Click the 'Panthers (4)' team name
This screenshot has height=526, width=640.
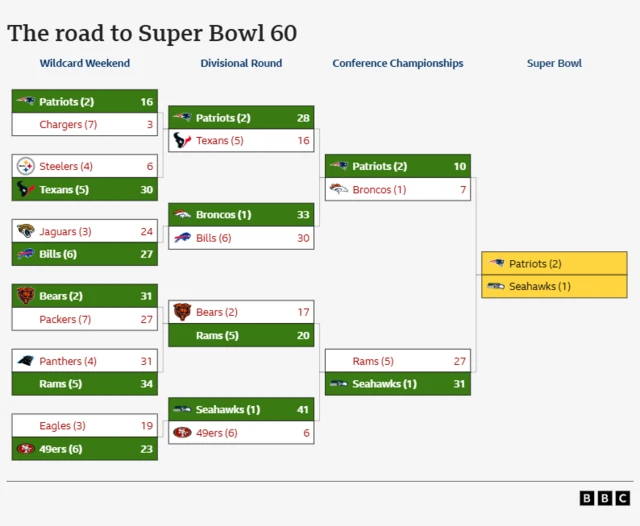coord(68,361)
